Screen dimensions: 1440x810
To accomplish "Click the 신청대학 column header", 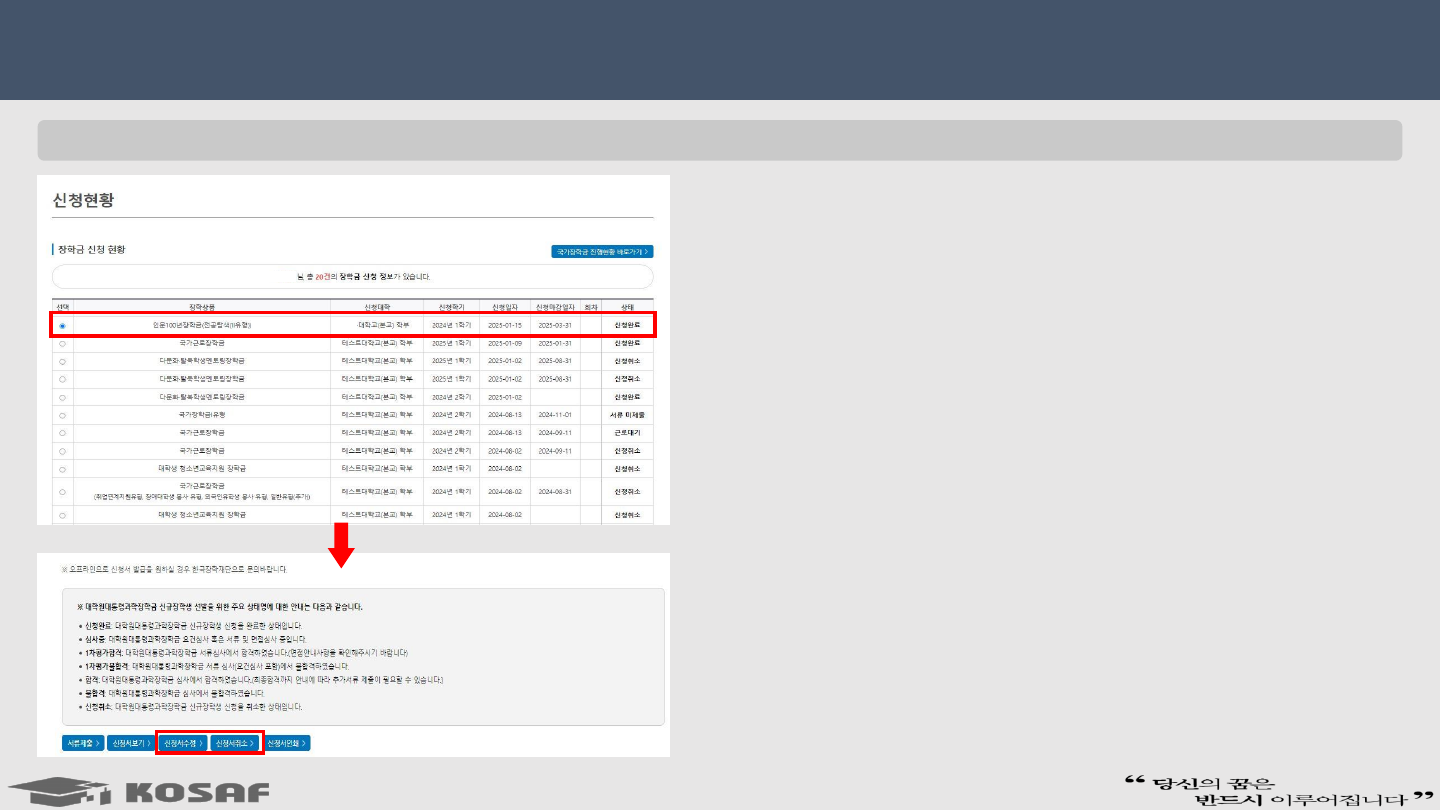I will point(376,306).
